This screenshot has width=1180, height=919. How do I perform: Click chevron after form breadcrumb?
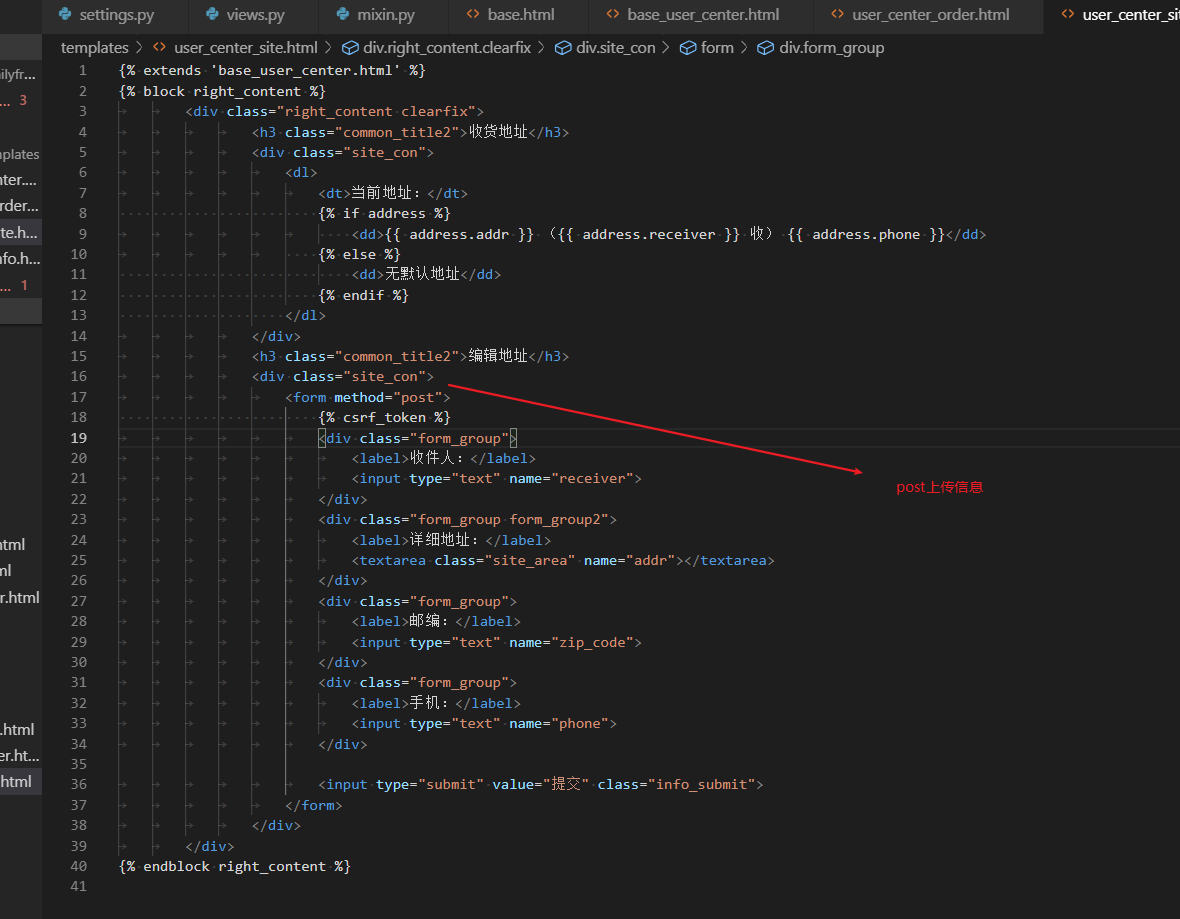point(744,47)
